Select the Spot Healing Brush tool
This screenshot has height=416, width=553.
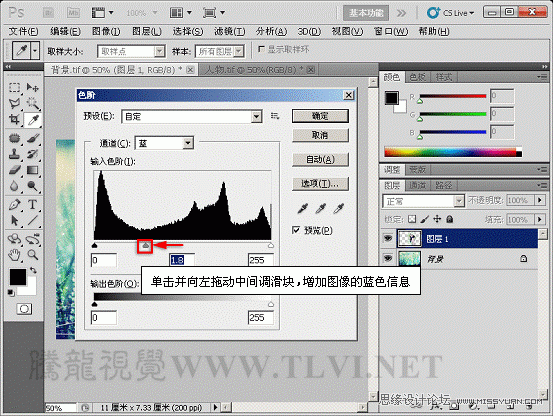point(14,138)
